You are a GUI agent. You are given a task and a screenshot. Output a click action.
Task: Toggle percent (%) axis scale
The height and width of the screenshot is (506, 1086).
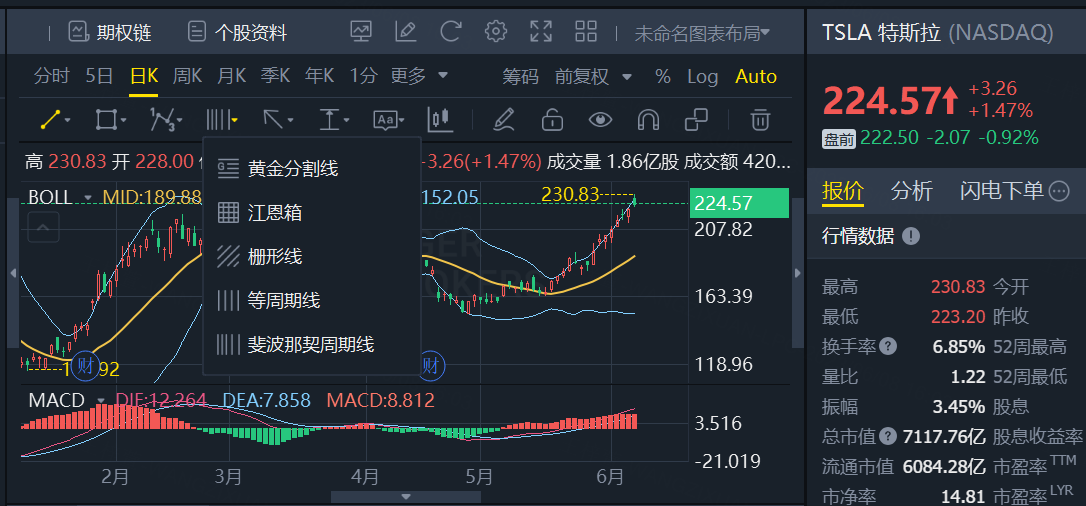pyautogui.click(x=663, y=77)
